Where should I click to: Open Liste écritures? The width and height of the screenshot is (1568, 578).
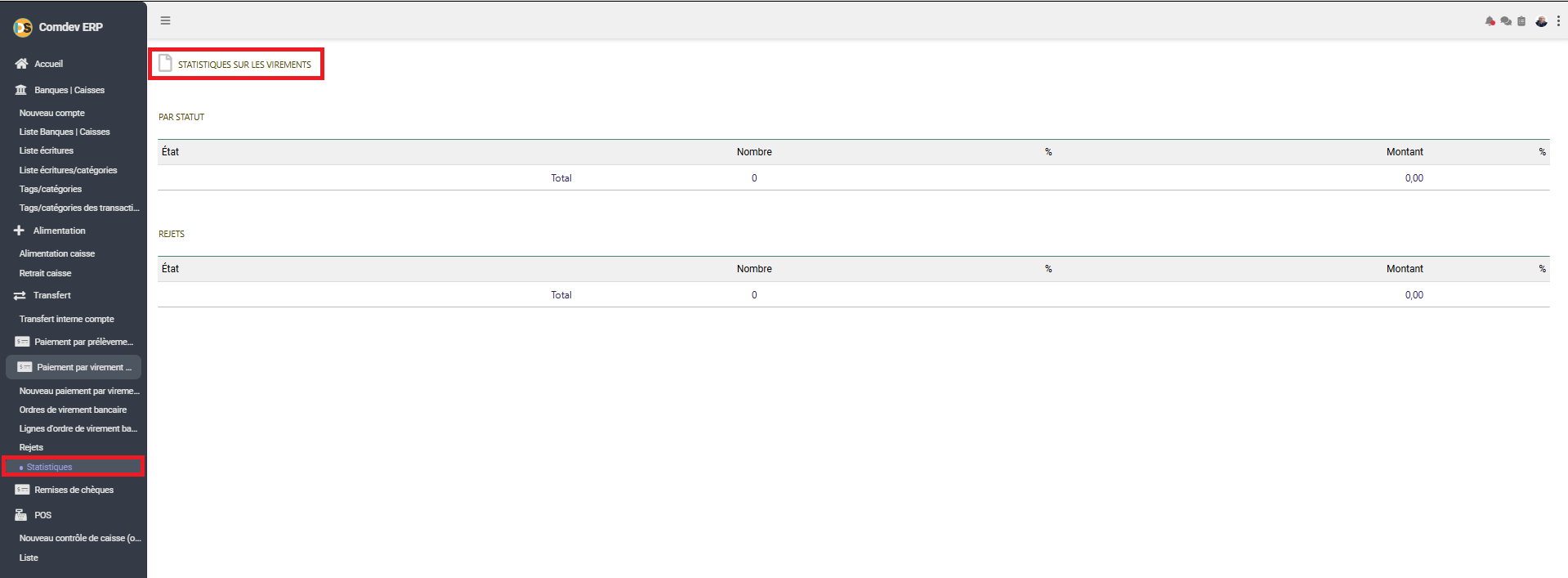(47, 150)
